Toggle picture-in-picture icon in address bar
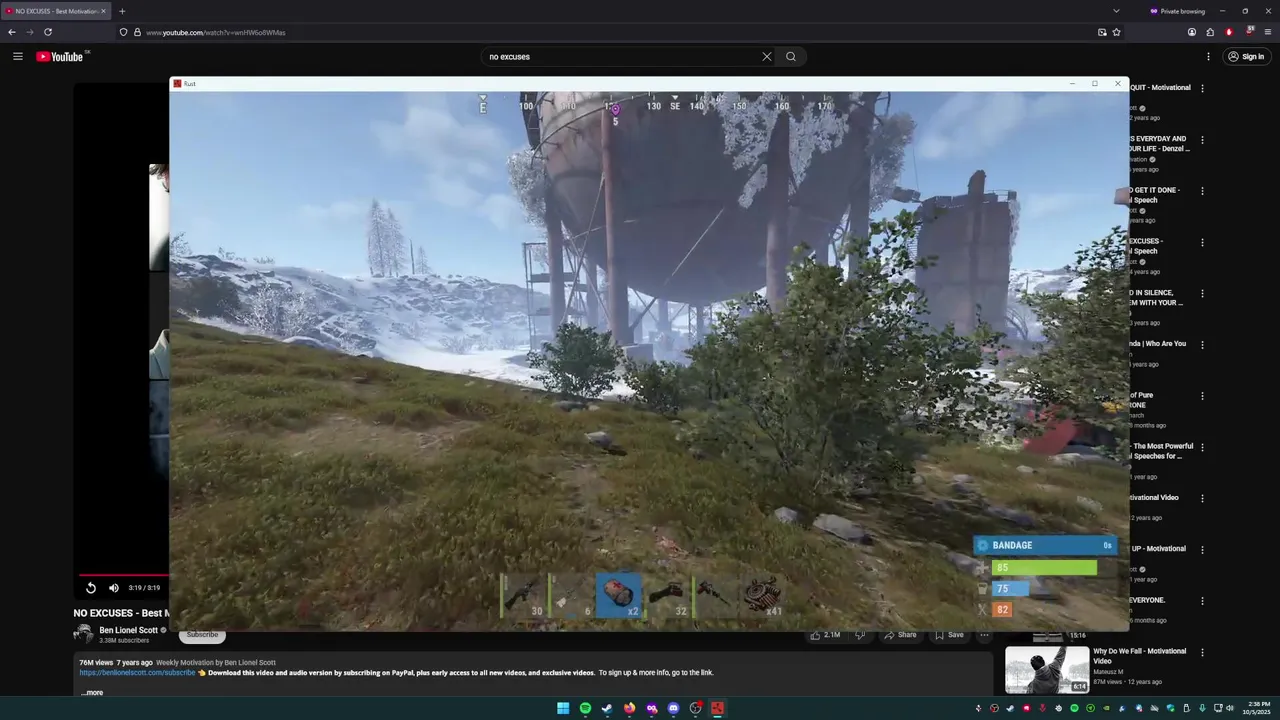 pyautogui.click(x=1102, y=32)
